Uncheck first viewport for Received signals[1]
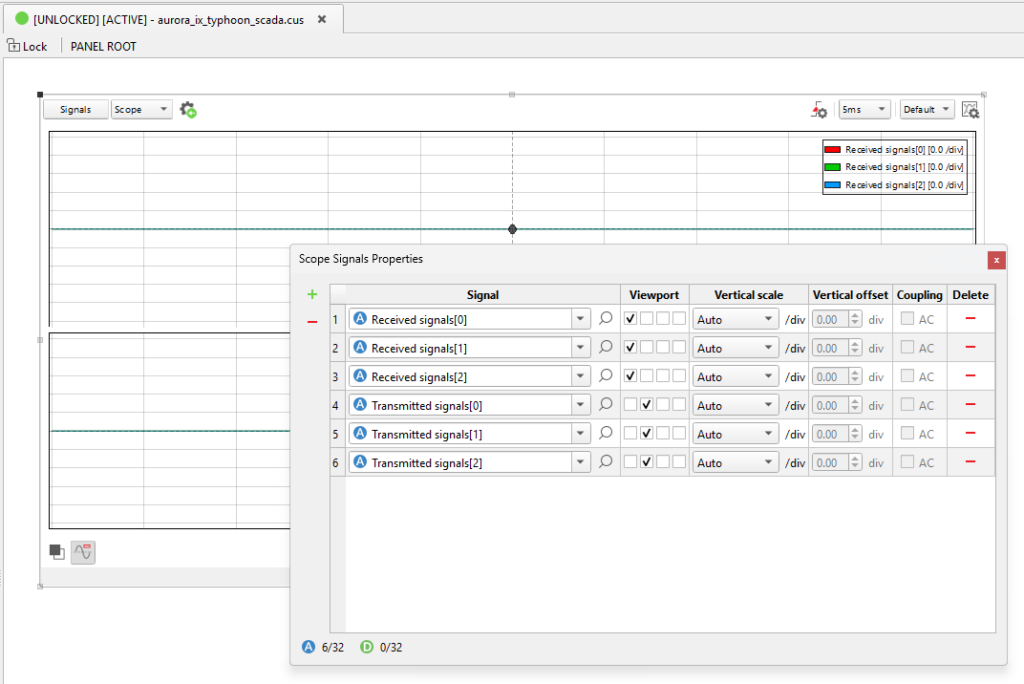The width and height of the screenshot is (1024, 684). pyautogui.click(x=630, y=348)
